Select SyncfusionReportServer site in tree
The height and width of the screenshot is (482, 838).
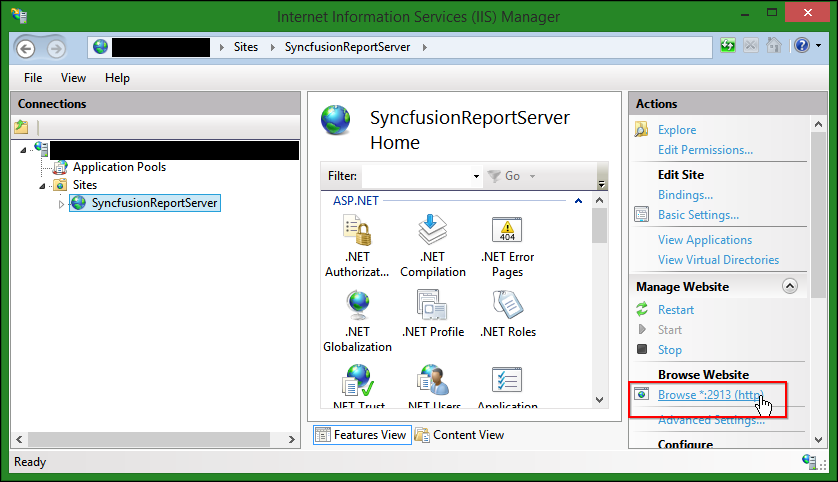tap(154, 203)
